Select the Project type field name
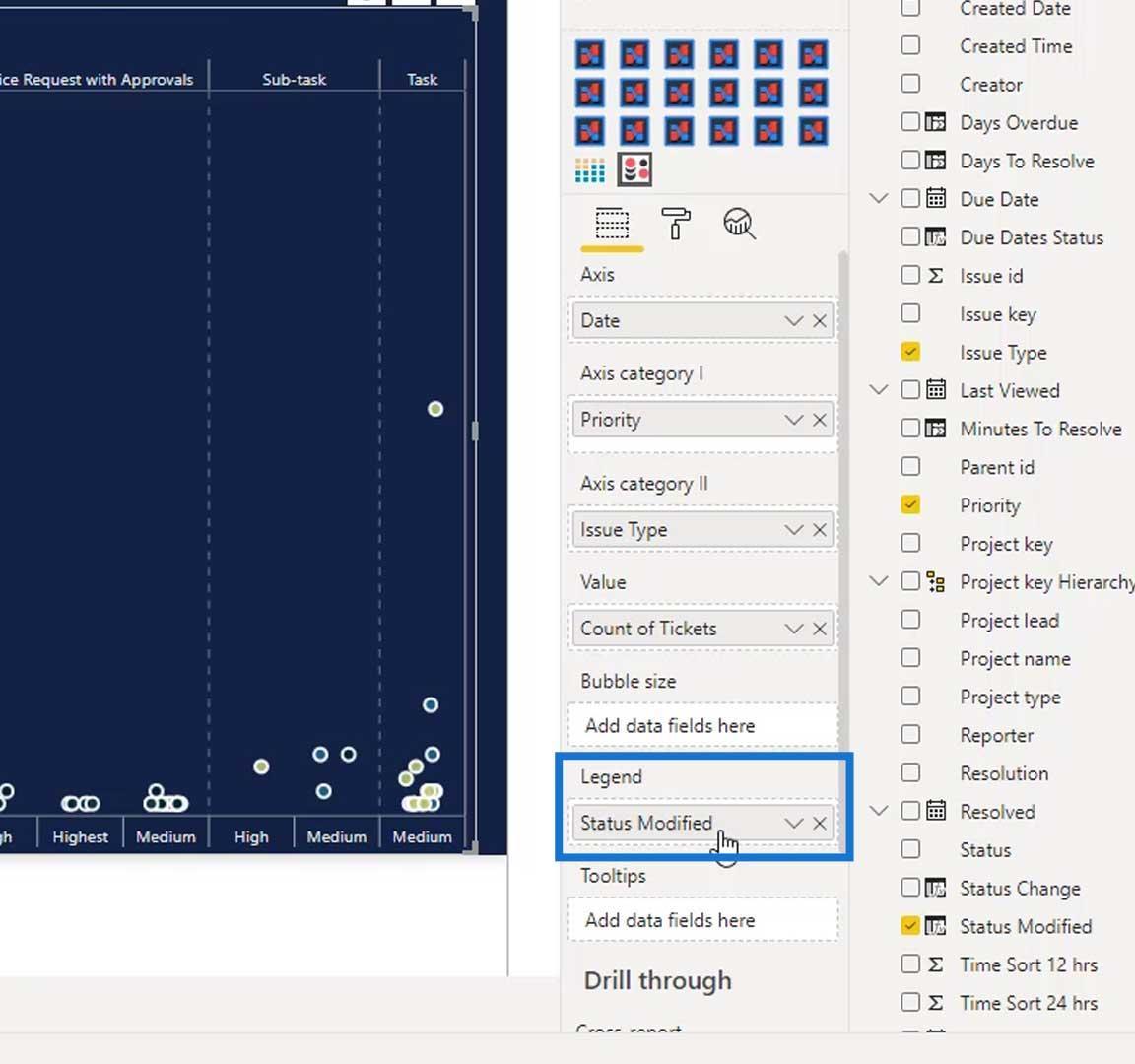 1010,698
